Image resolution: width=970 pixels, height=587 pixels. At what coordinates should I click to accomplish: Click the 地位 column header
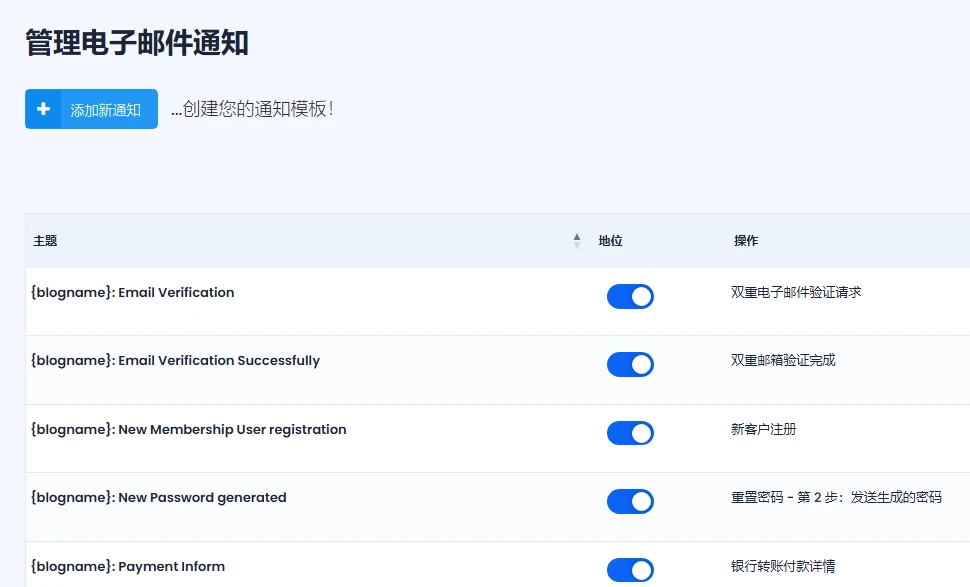[x=611, y=240]
